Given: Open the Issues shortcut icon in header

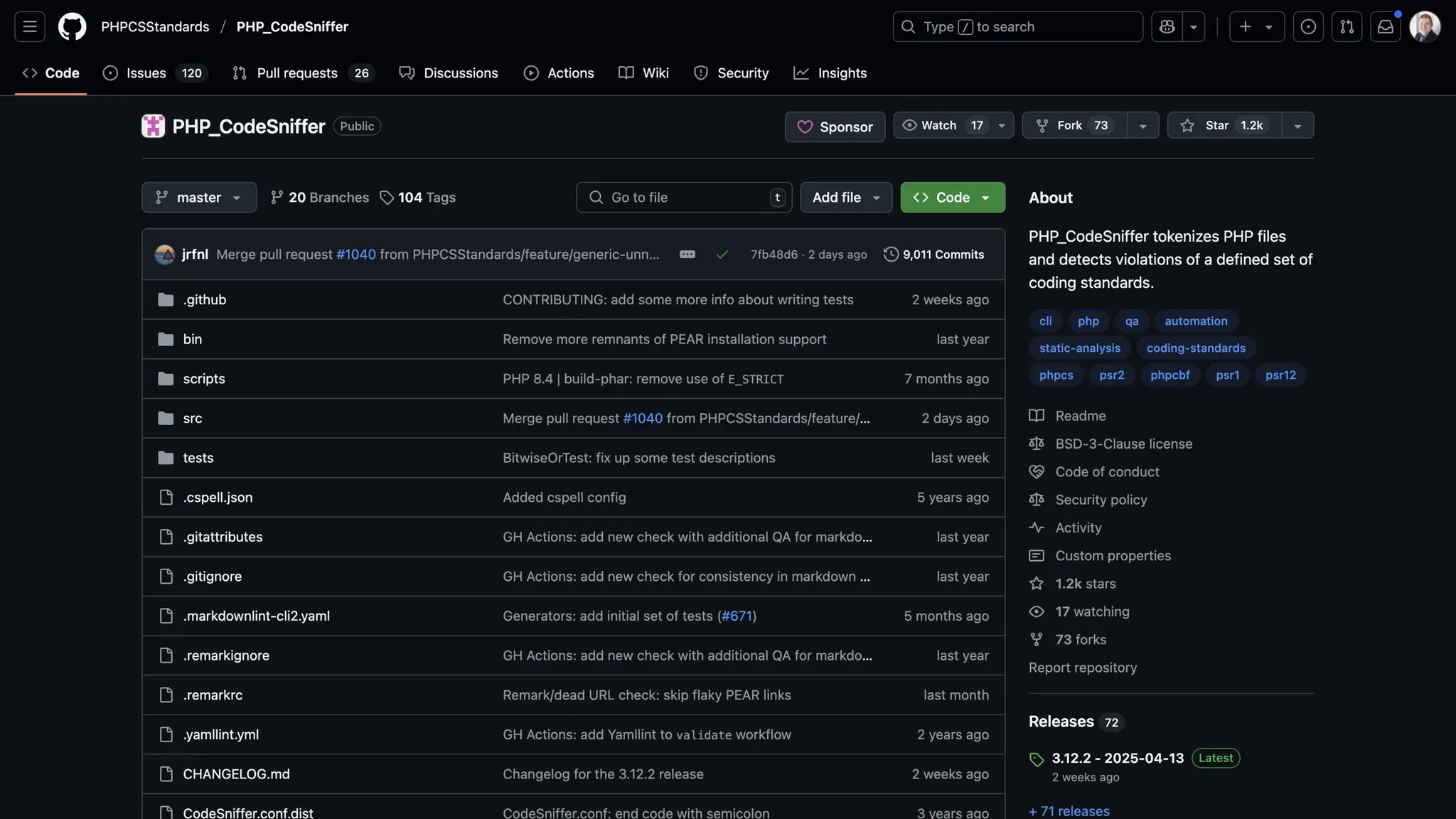Looking at the screenshot, I should click(x=1308, y=27).
